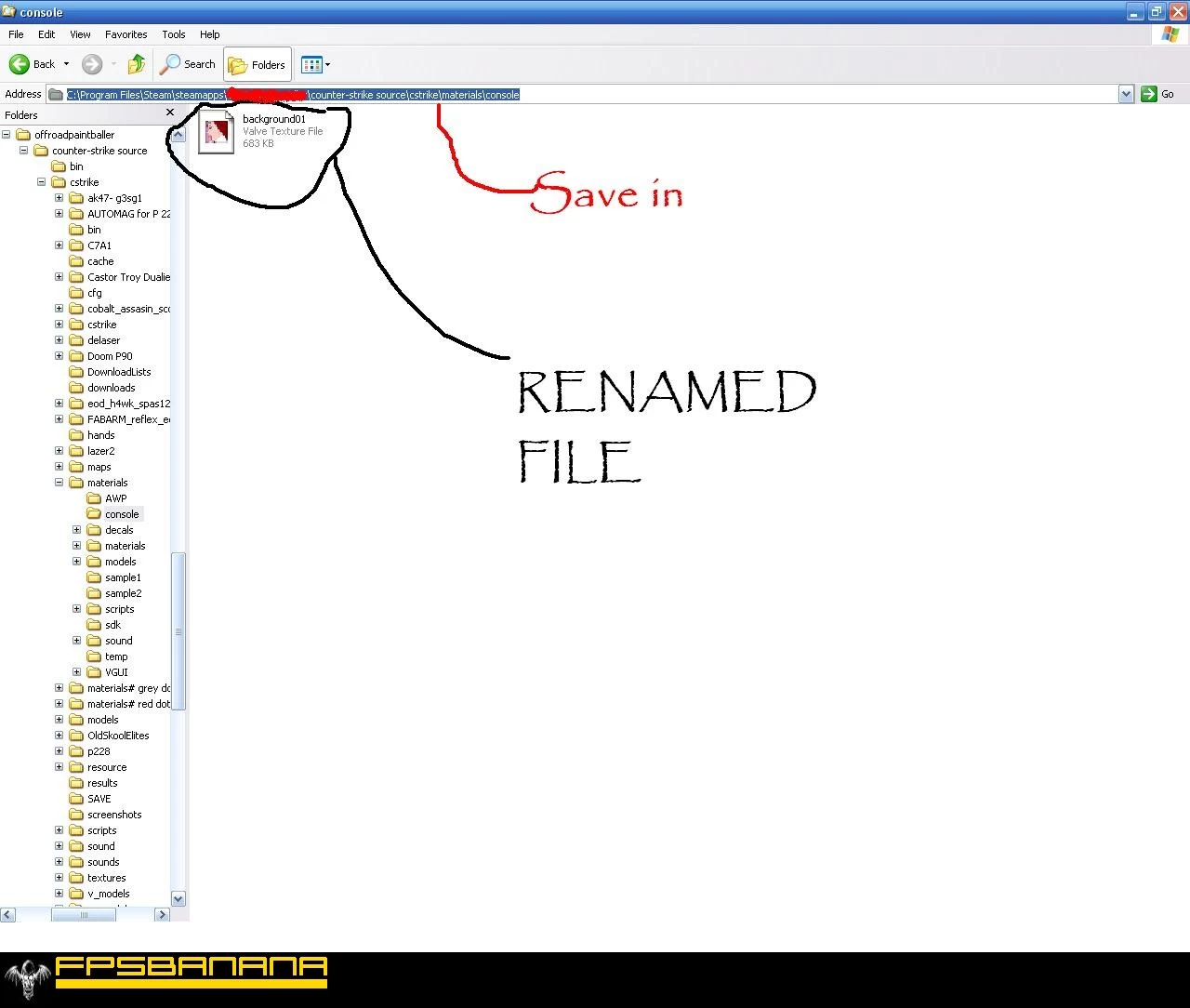1190x1008 pixels.
Task: Select the downloads folder icon
Action: 76,388
